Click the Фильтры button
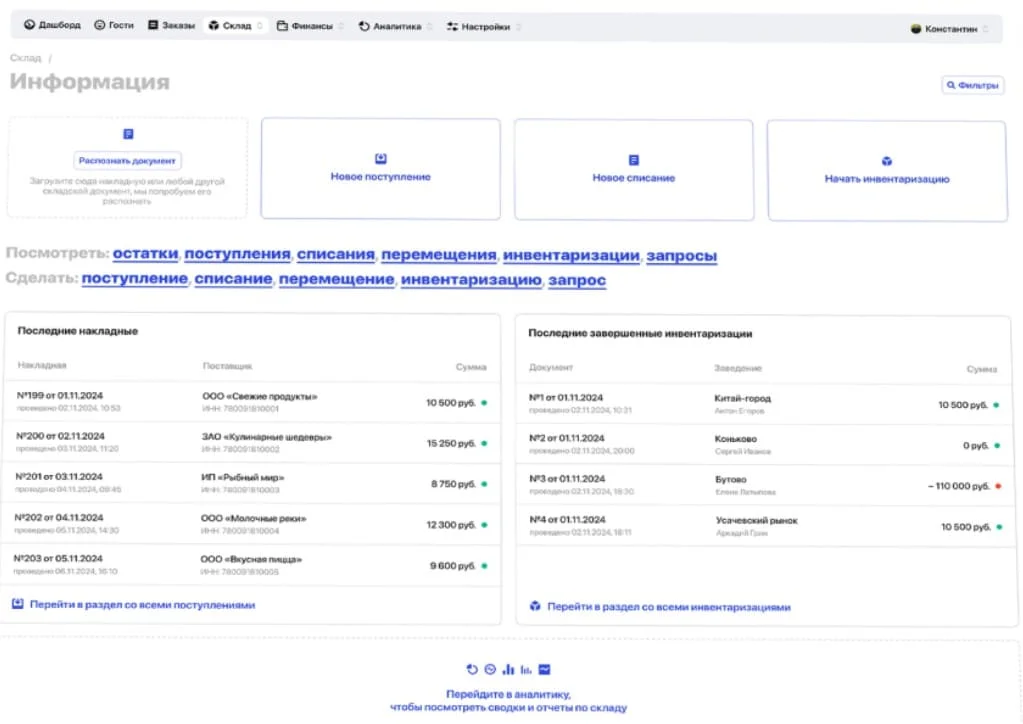Image resolution: width=1023 pixels, height=724 pixels. (972, 85)
